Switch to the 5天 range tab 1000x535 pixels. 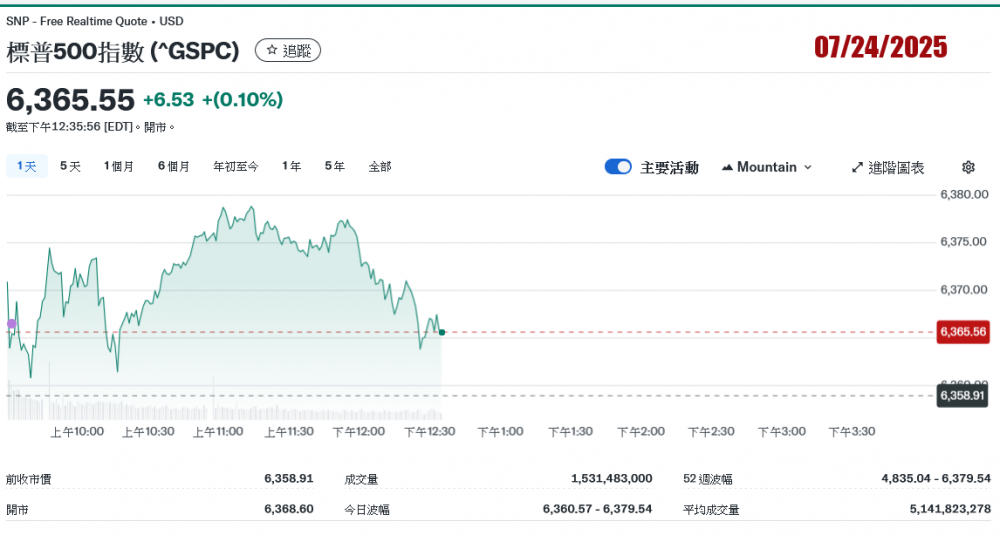tap(70, 166)
